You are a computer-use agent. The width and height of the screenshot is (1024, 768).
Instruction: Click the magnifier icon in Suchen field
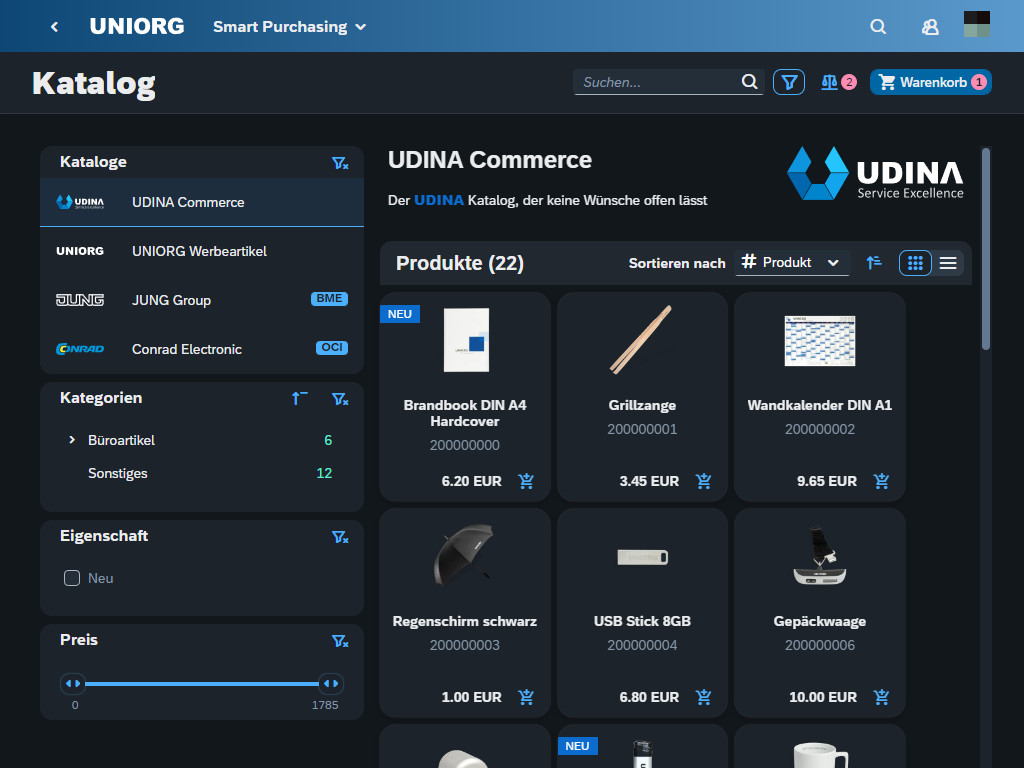(x=750, y=82)
